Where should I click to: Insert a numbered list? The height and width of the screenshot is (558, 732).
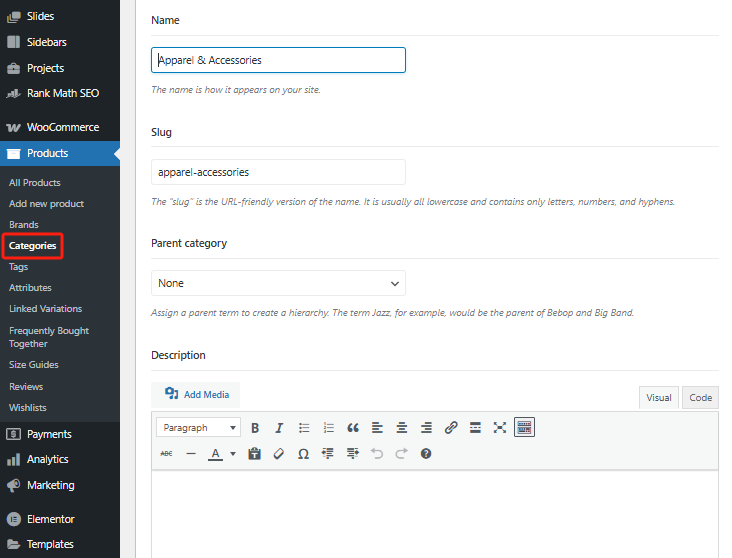(x=328, y=428)
